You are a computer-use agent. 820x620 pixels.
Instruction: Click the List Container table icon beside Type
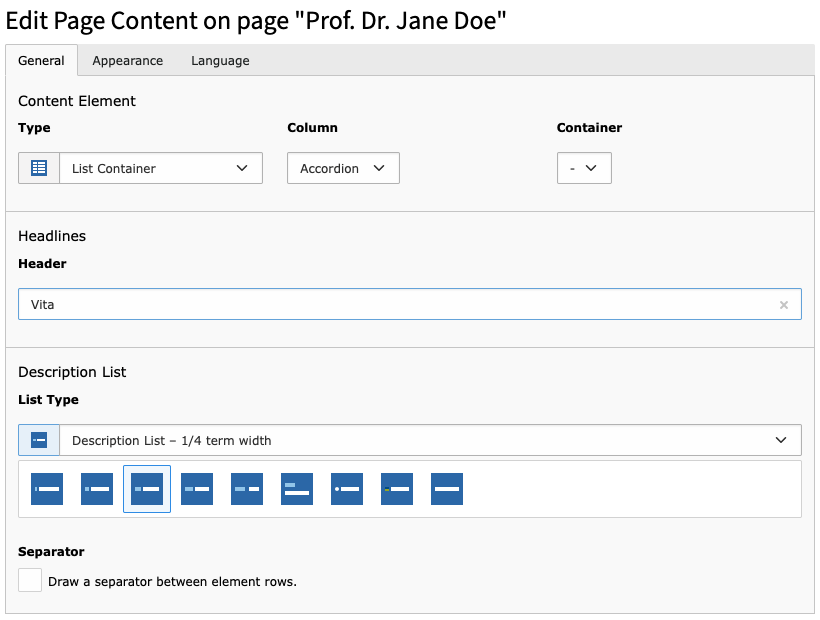click(x=39, y=168)
